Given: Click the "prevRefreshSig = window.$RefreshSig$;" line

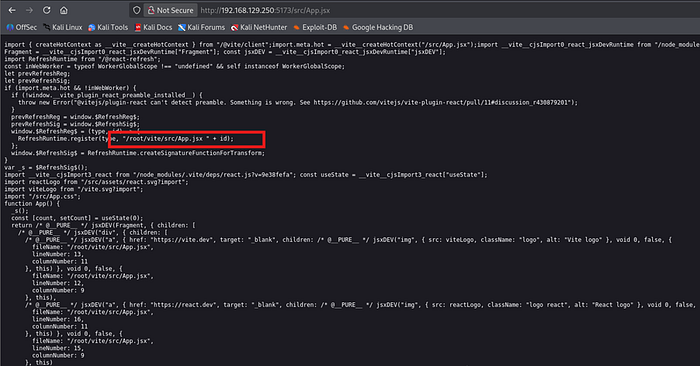Looking at the screenshot, I should pyautogui.click(x=75, y=124).
